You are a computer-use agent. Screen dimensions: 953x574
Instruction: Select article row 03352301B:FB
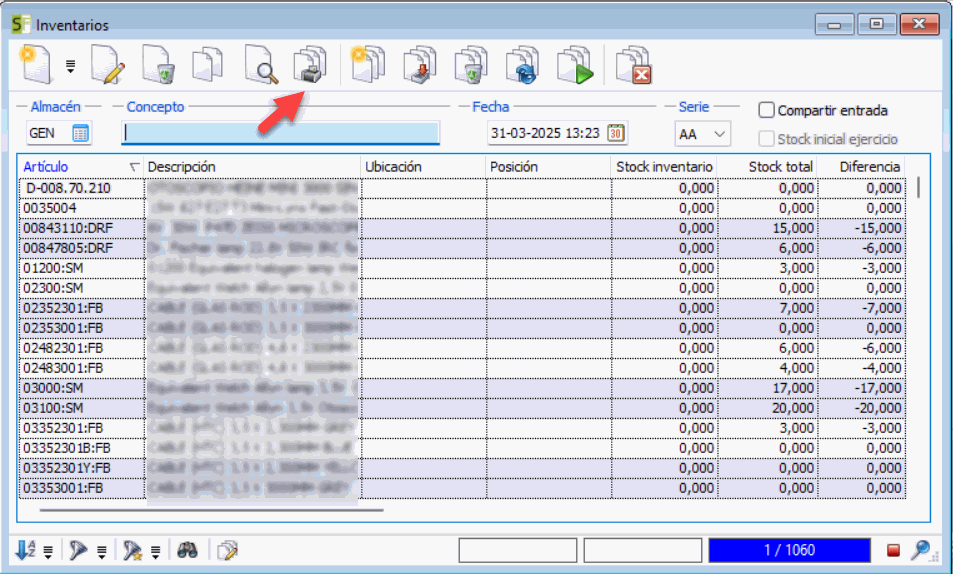[x=462, y=449]
